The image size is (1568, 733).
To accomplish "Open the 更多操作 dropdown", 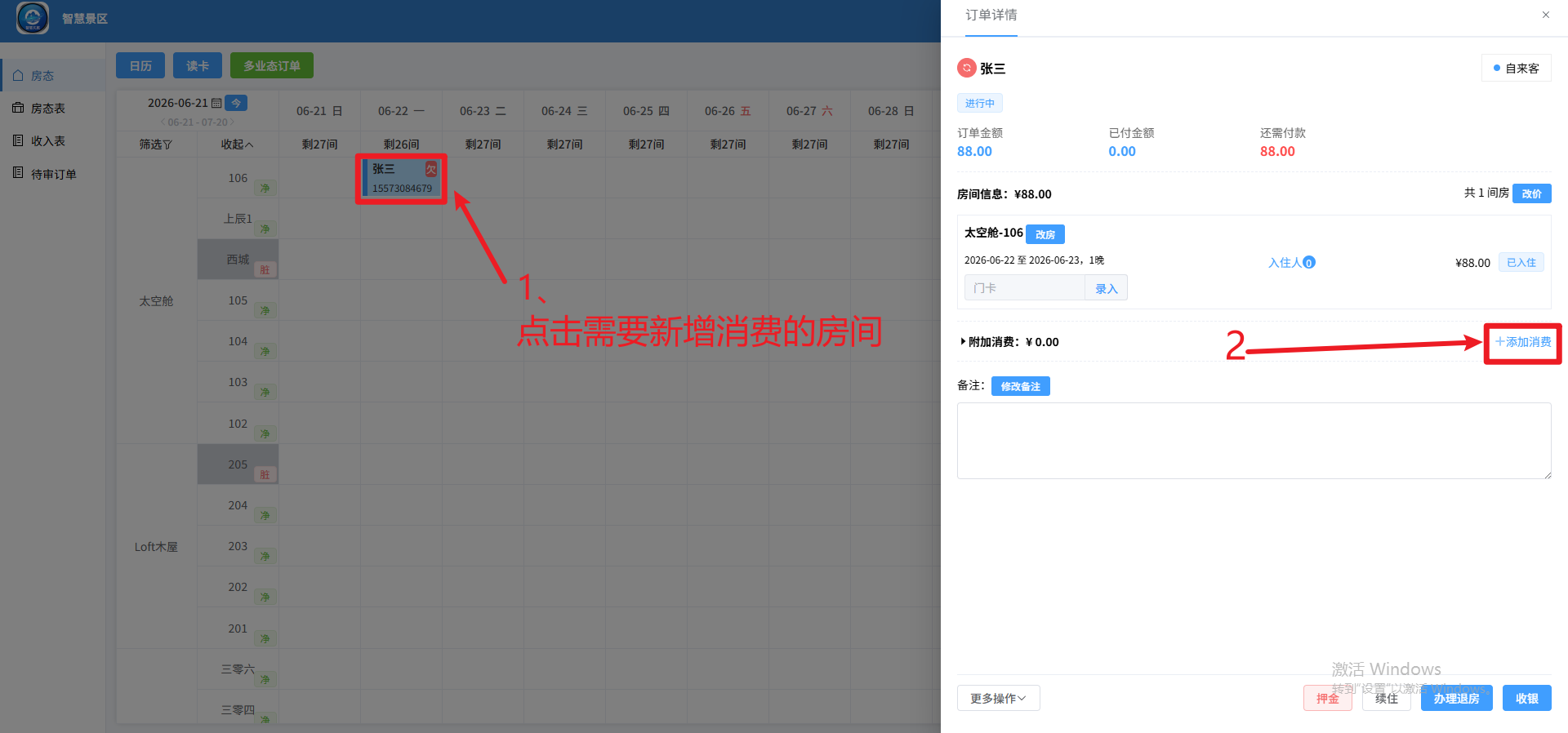I will pyautogui.click(x=999, y=698).
